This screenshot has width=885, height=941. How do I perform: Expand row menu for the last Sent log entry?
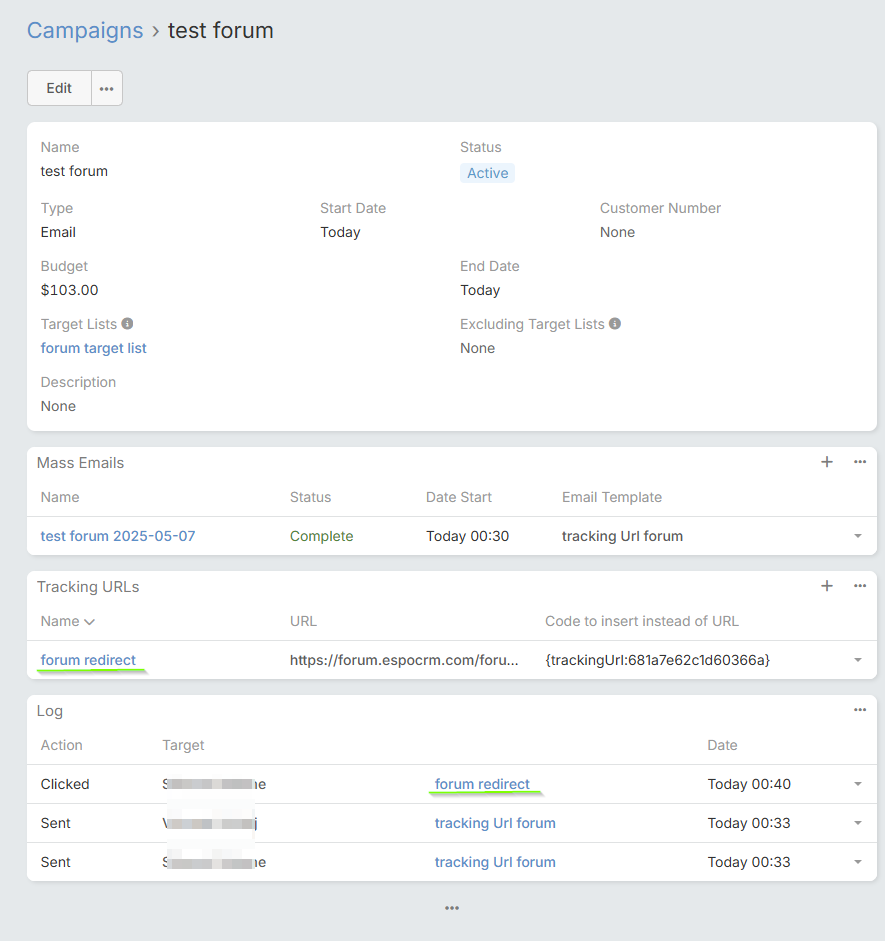858,863
